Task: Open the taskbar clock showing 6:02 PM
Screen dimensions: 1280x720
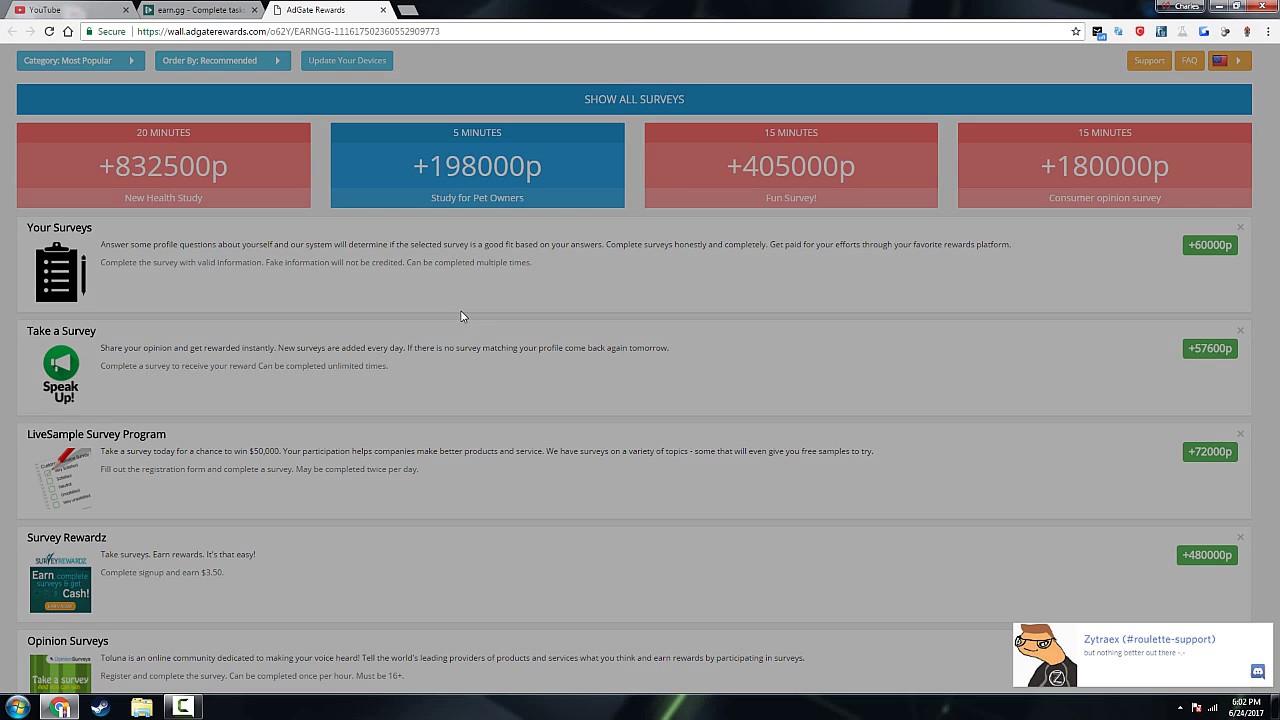Action: (1246, 708)
